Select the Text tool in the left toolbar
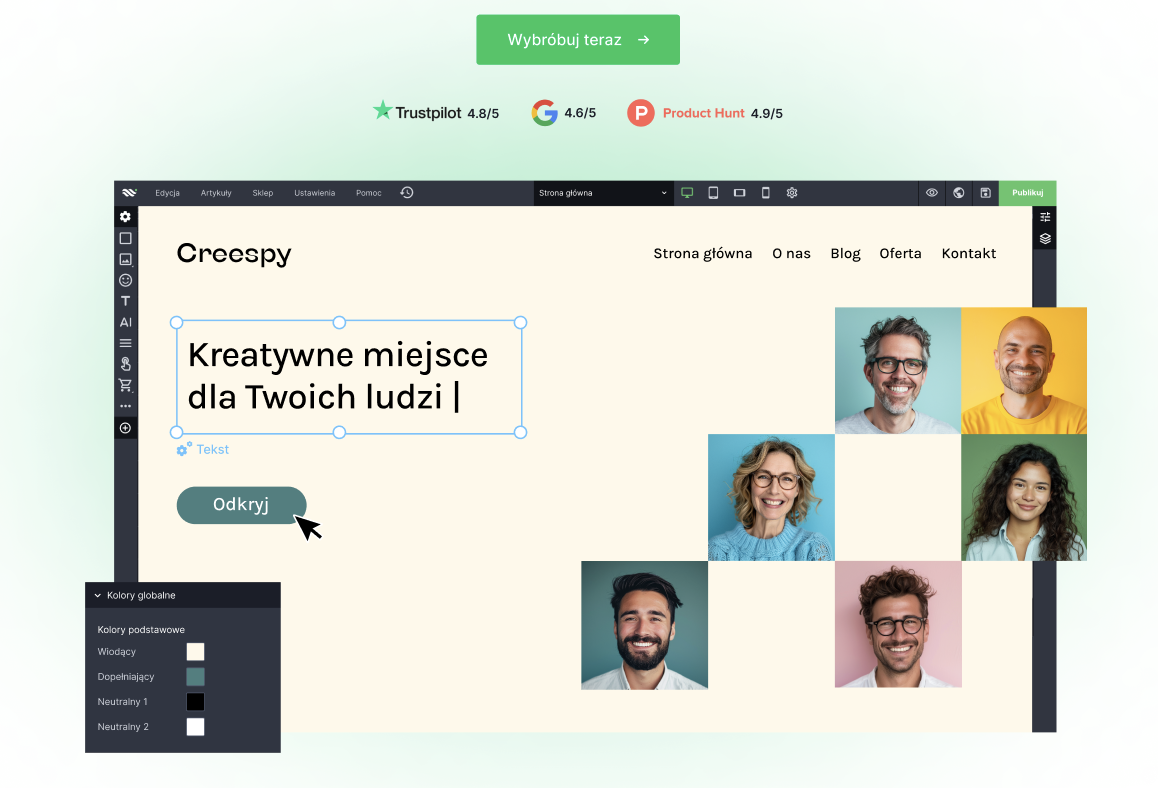 125,301
